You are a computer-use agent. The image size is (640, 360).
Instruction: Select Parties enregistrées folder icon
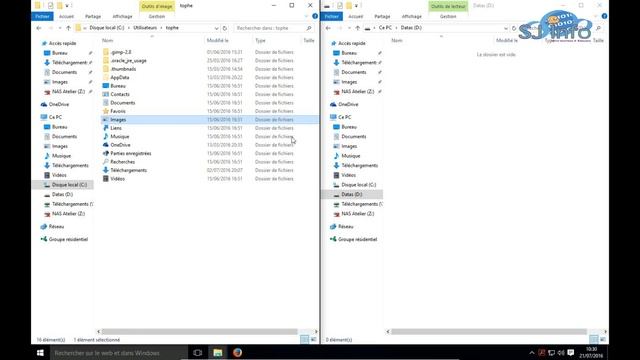point(106,153)
